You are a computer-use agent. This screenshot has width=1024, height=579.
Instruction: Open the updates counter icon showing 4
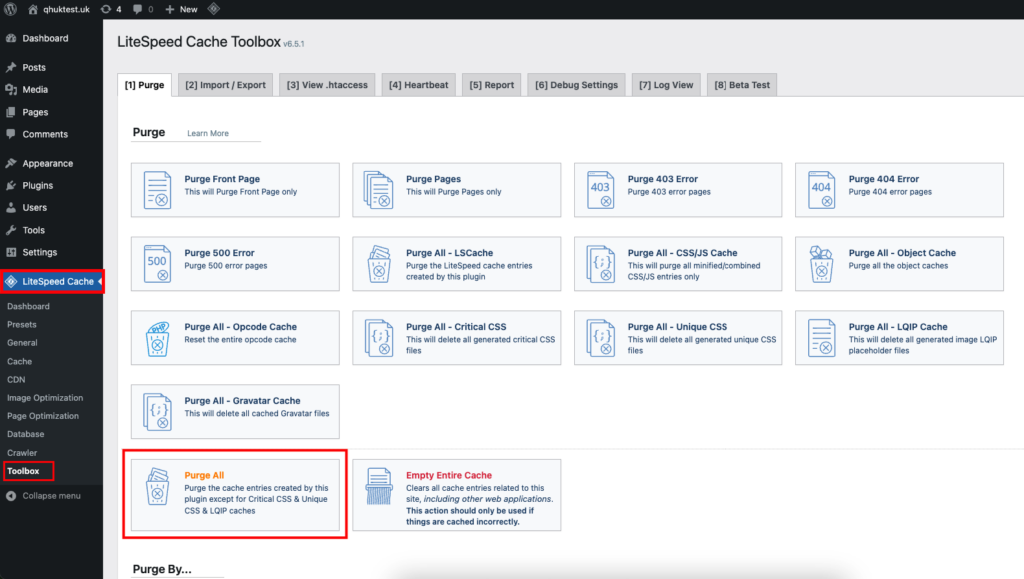pyautogui.click(x=110, y=9)
